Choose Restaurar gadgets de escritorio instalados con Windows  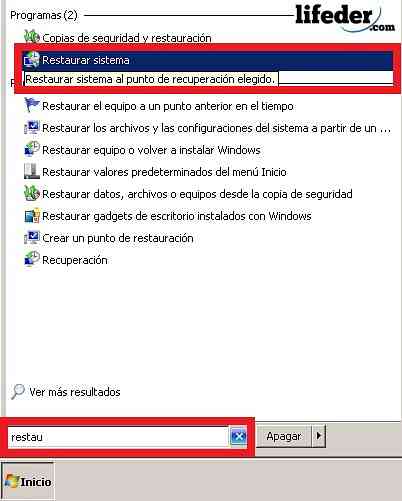tap(168, 216)
